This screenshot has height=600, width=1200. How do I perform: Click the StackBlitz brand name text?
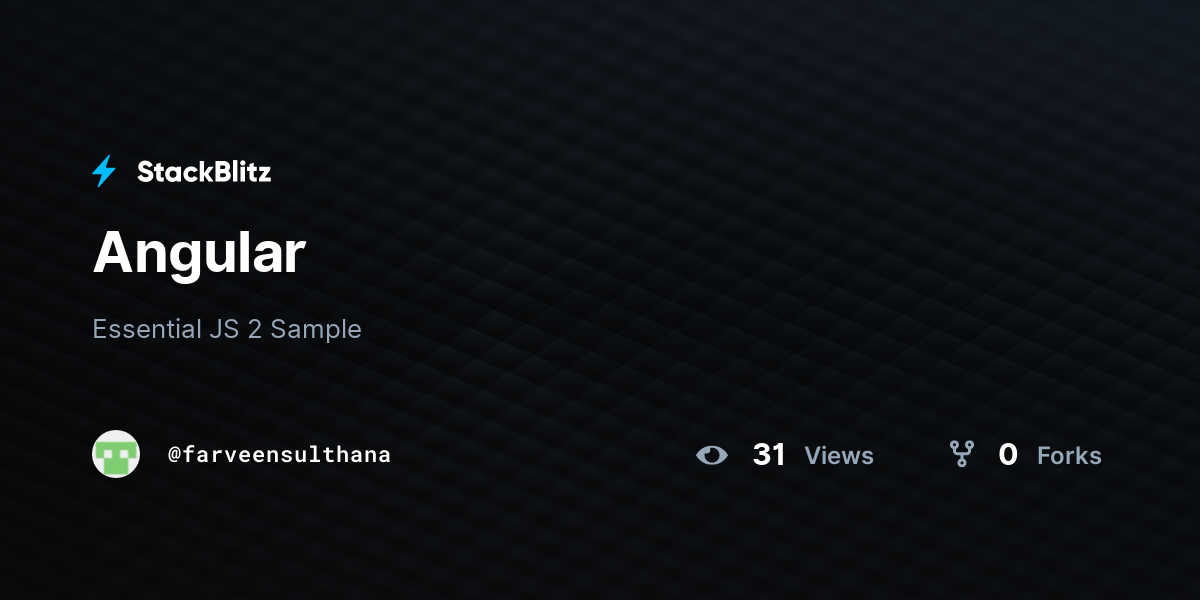[x=204, y=172]
